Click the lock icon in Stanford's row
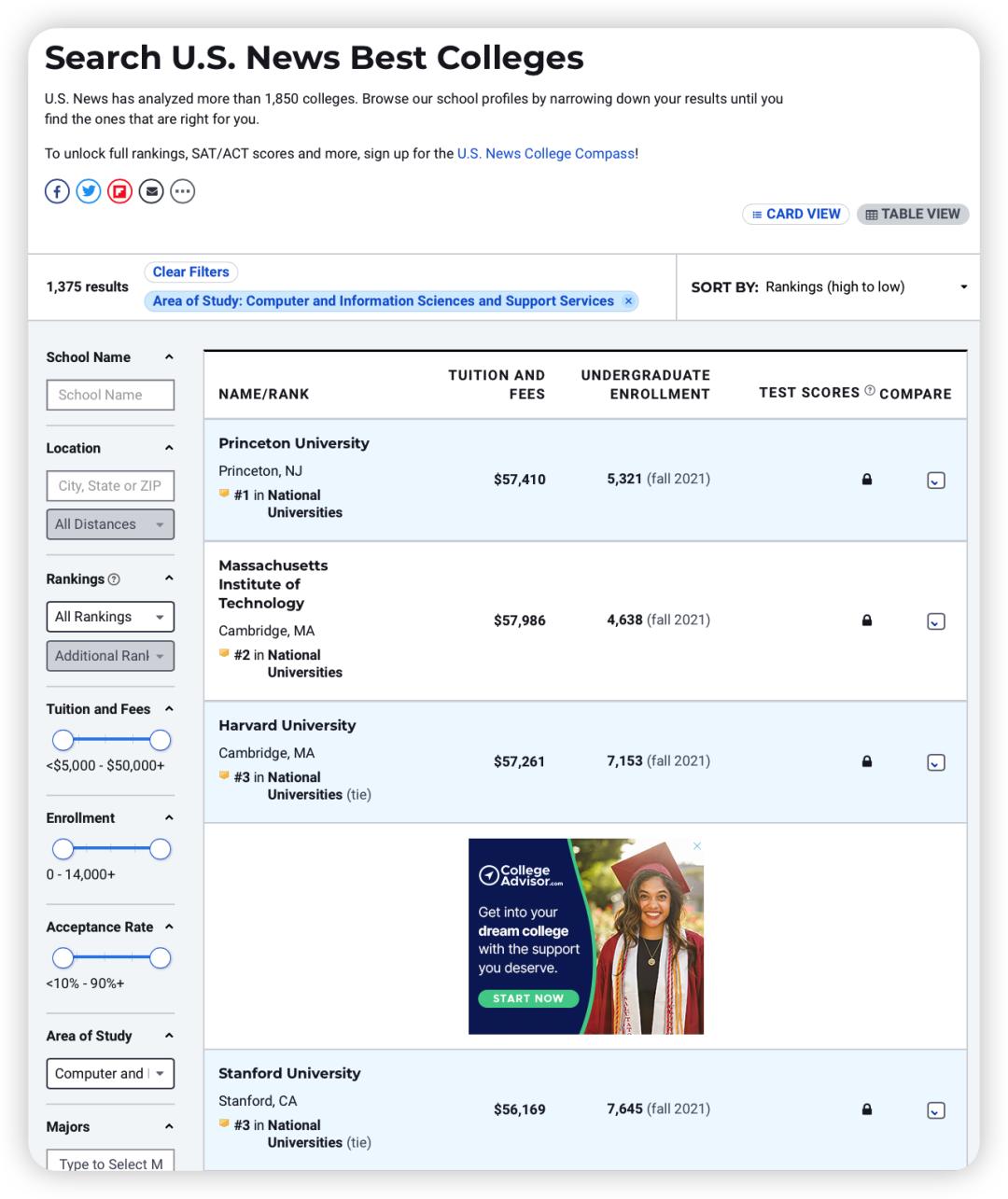This screenshot has width=1008, height=1199. tap(867, 1109)
